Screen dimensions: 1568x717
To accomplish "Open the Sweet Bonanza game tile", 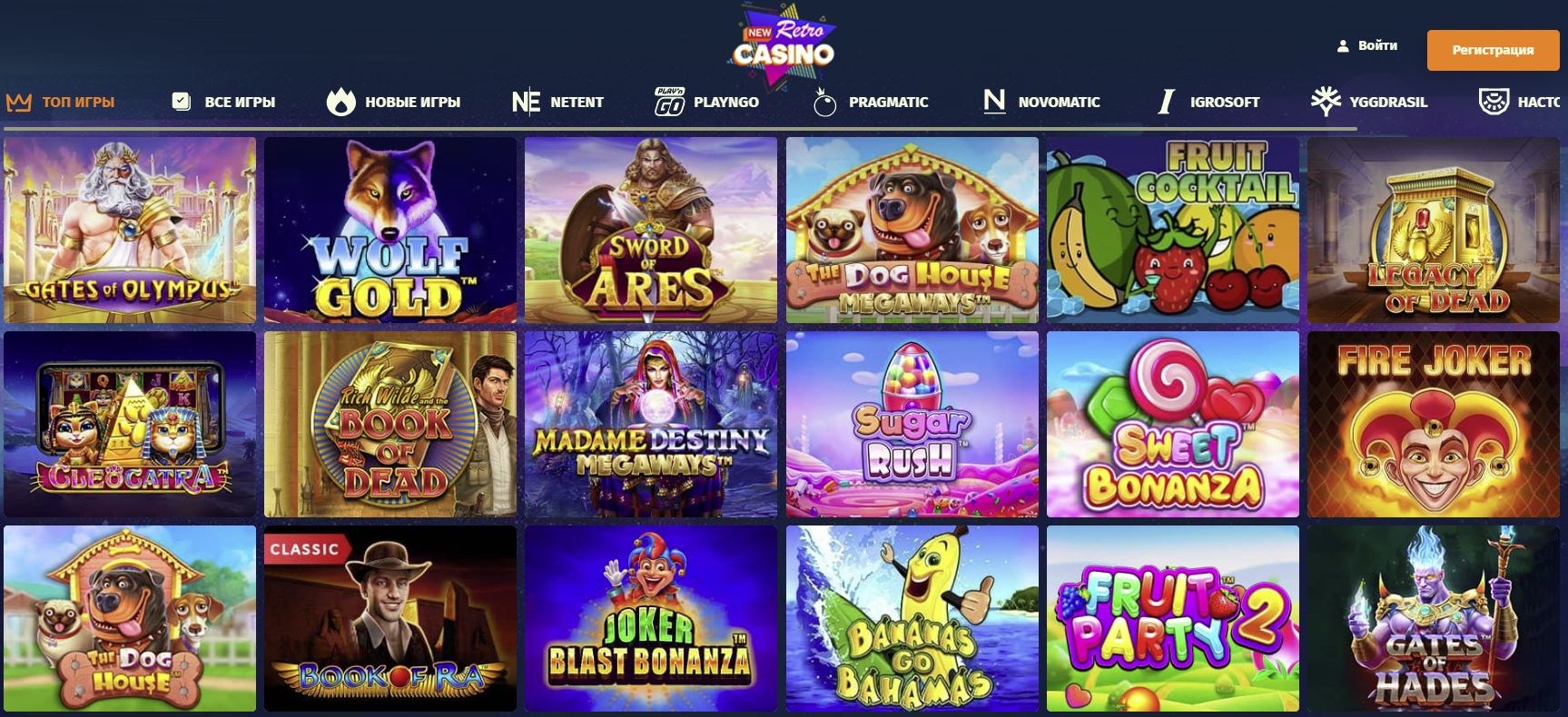I will coord(1173,424).
